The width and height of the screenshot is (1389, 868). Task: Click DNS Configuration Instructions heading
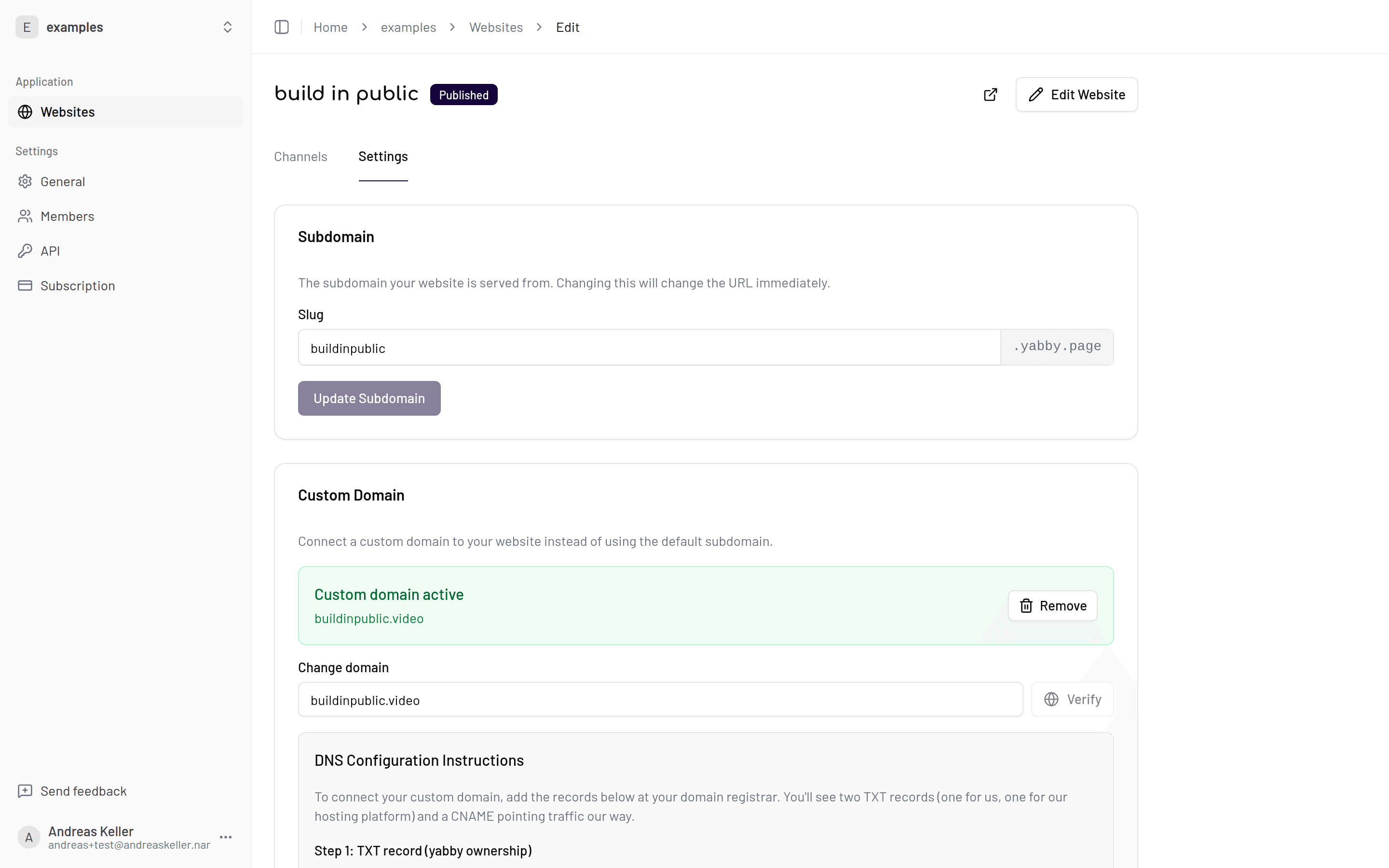[x=419, y=760]
